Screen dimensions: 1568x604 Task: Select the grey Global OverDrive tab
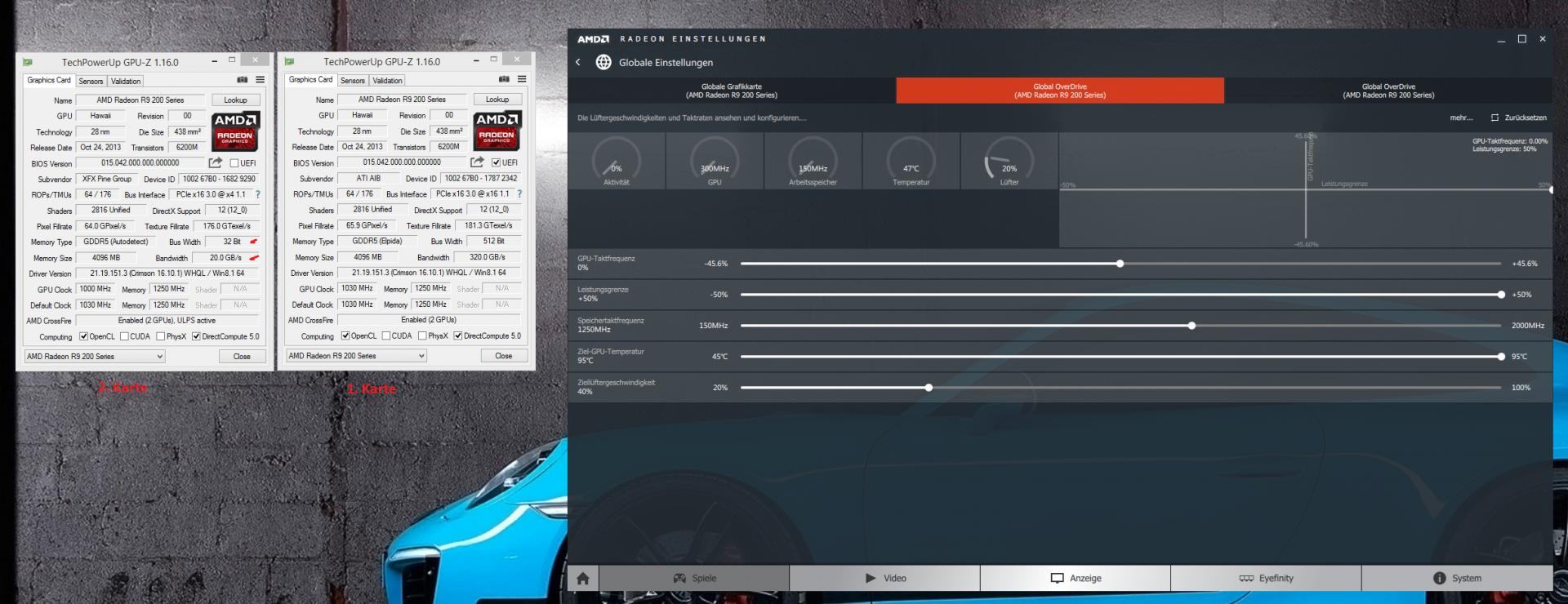coord(1388,91)
